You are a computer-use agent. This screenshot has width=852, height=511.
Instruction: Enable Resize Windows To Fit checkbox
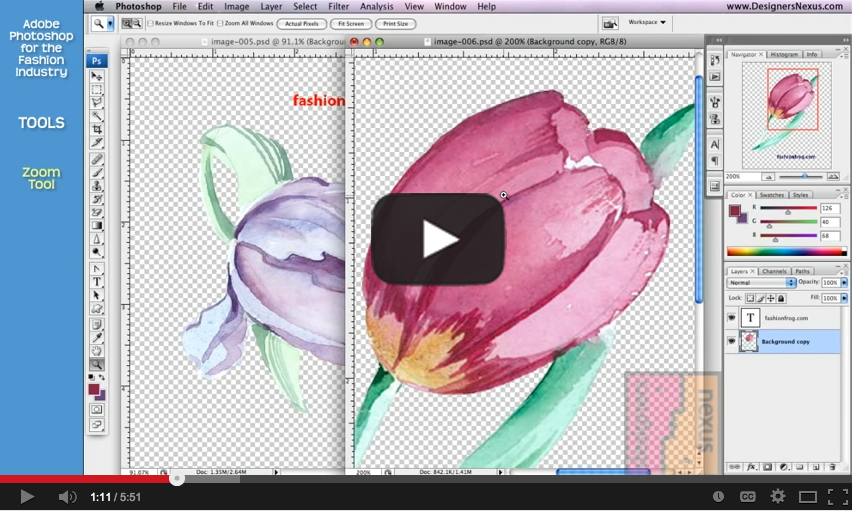coord(151,23)
